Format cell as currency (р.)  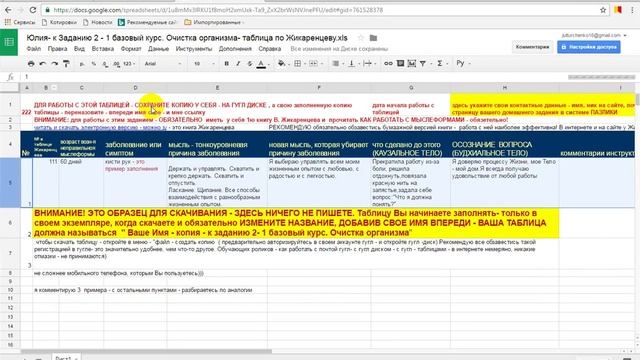point(82,64)
